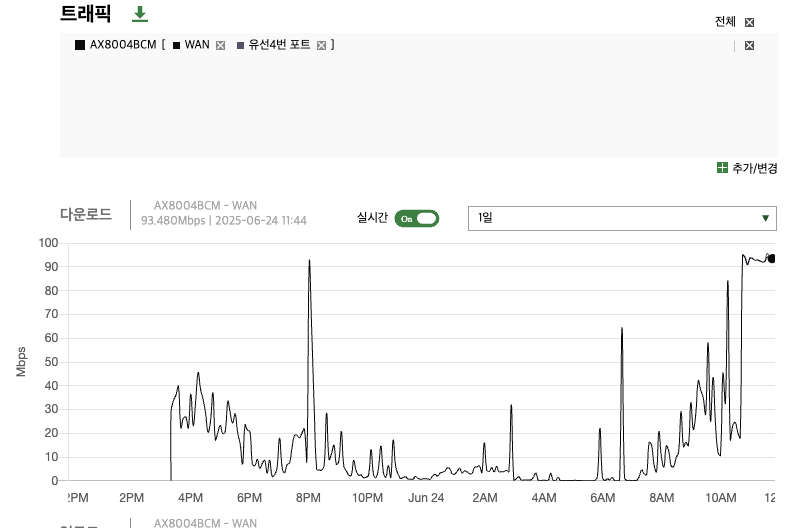Click the AX8004BCM - WAN download subtitle
The image size is (789, 528).
pos(205,205)
